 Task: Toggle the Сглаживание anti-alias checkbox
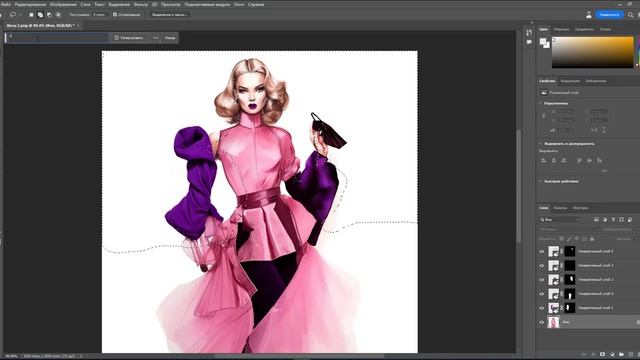click(x=115, y=15)
